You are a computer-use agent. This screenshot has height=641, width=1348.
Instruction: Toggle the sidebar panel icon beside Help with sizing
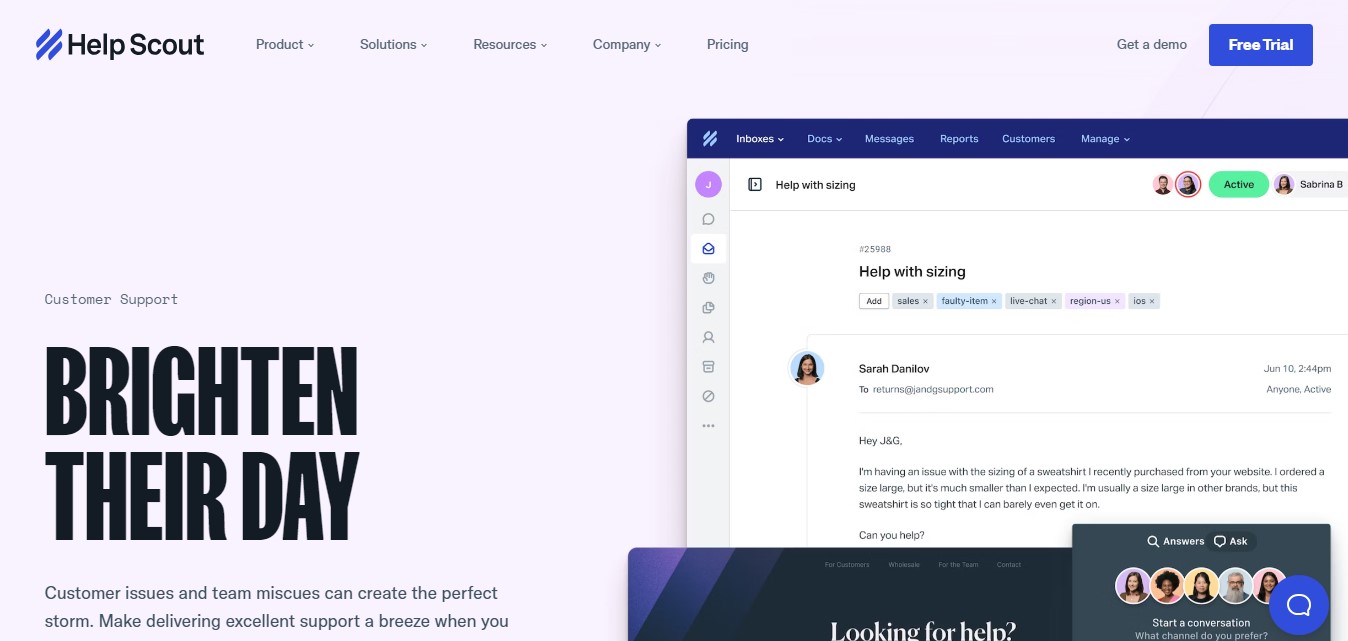755,185
